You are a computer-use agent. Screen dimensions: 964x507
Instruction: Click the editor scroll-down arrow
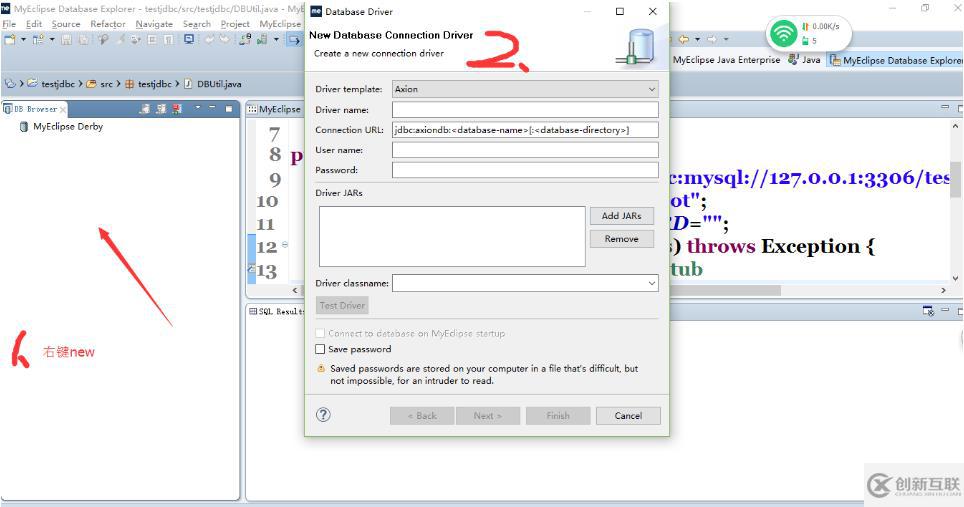click(x=955, y=278)
